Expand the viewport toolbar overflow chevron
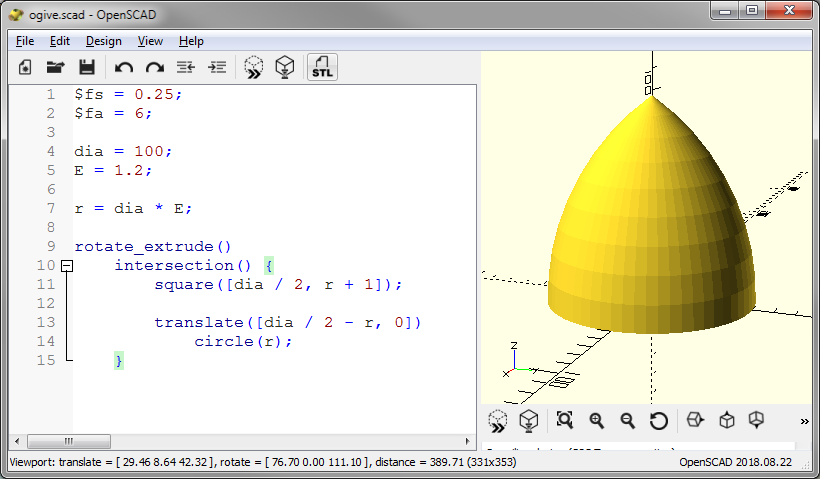 pos(804,420)
